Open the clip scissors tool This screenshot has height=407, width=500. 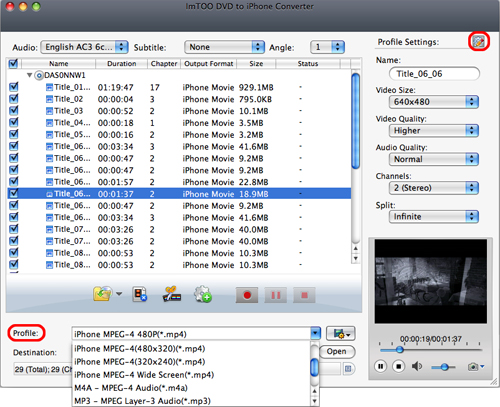tap(172, 294)
